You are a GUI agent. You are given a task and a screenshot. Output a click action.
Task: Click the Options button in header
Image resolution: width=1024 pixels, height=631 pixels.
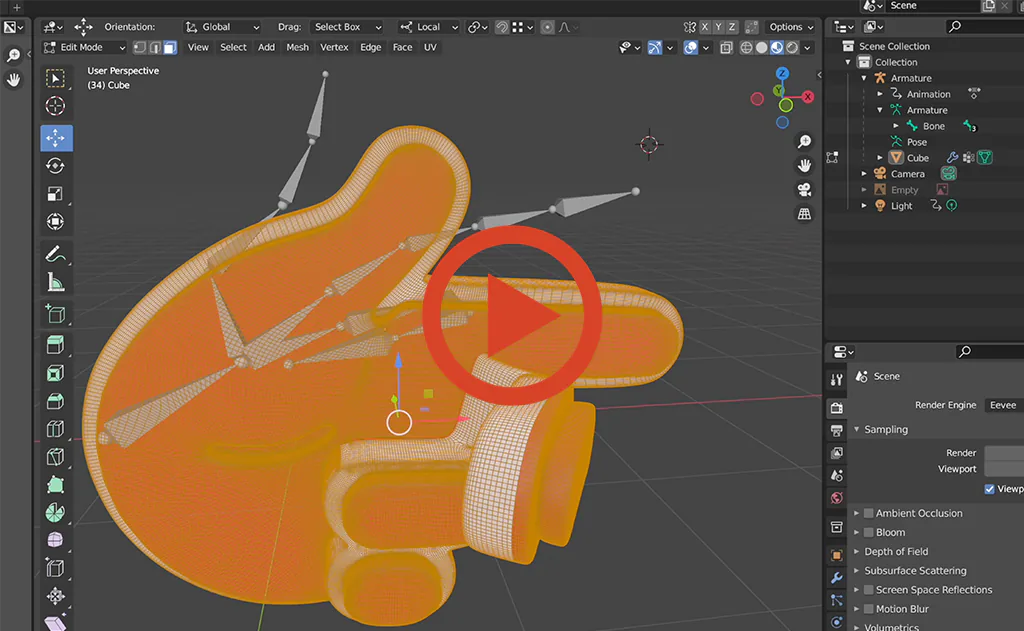point(790,27)
